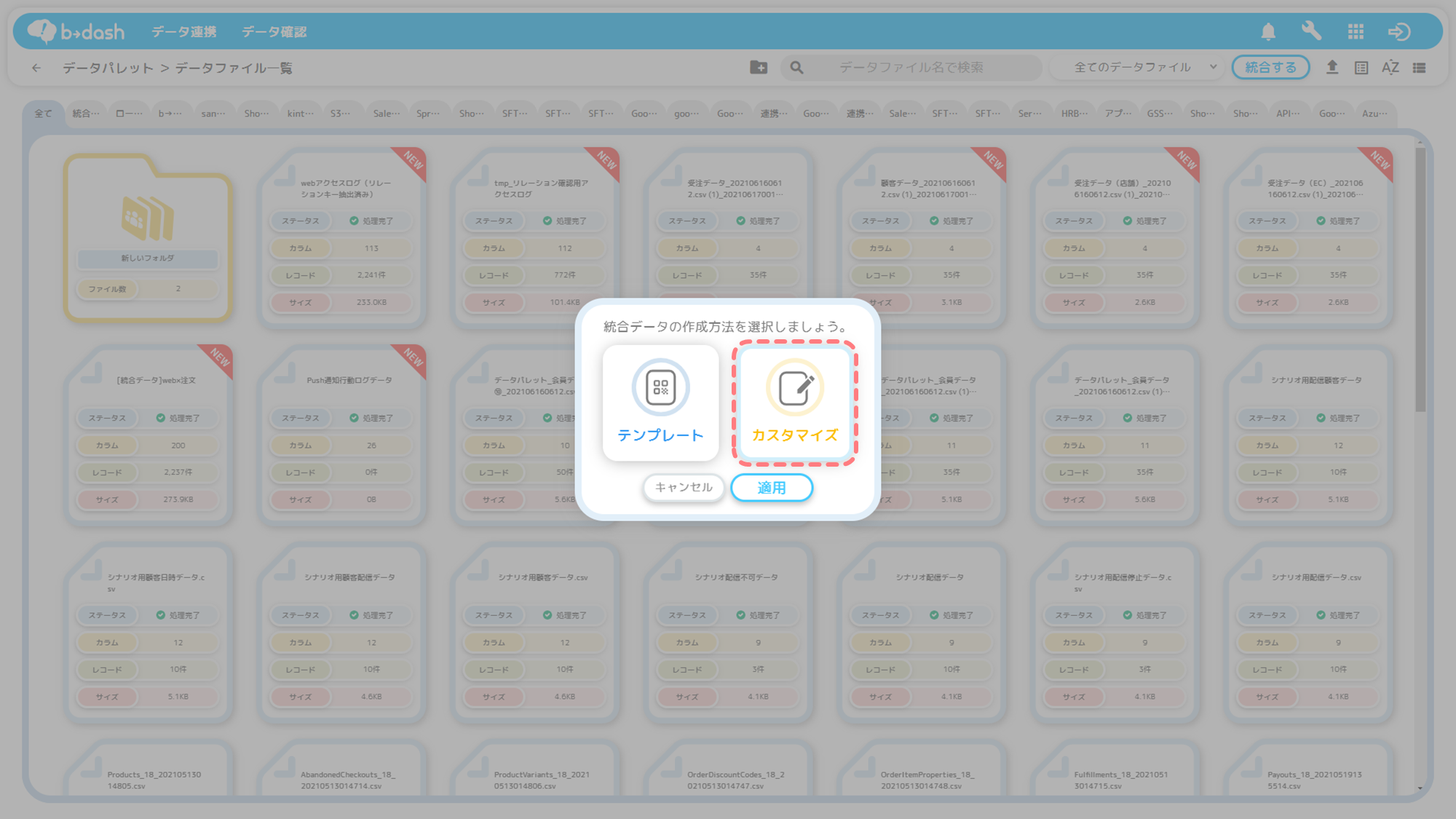Select the Azu… tab
The width and height of the screenshot is (1456, 819).
(x=1375, y=114)
